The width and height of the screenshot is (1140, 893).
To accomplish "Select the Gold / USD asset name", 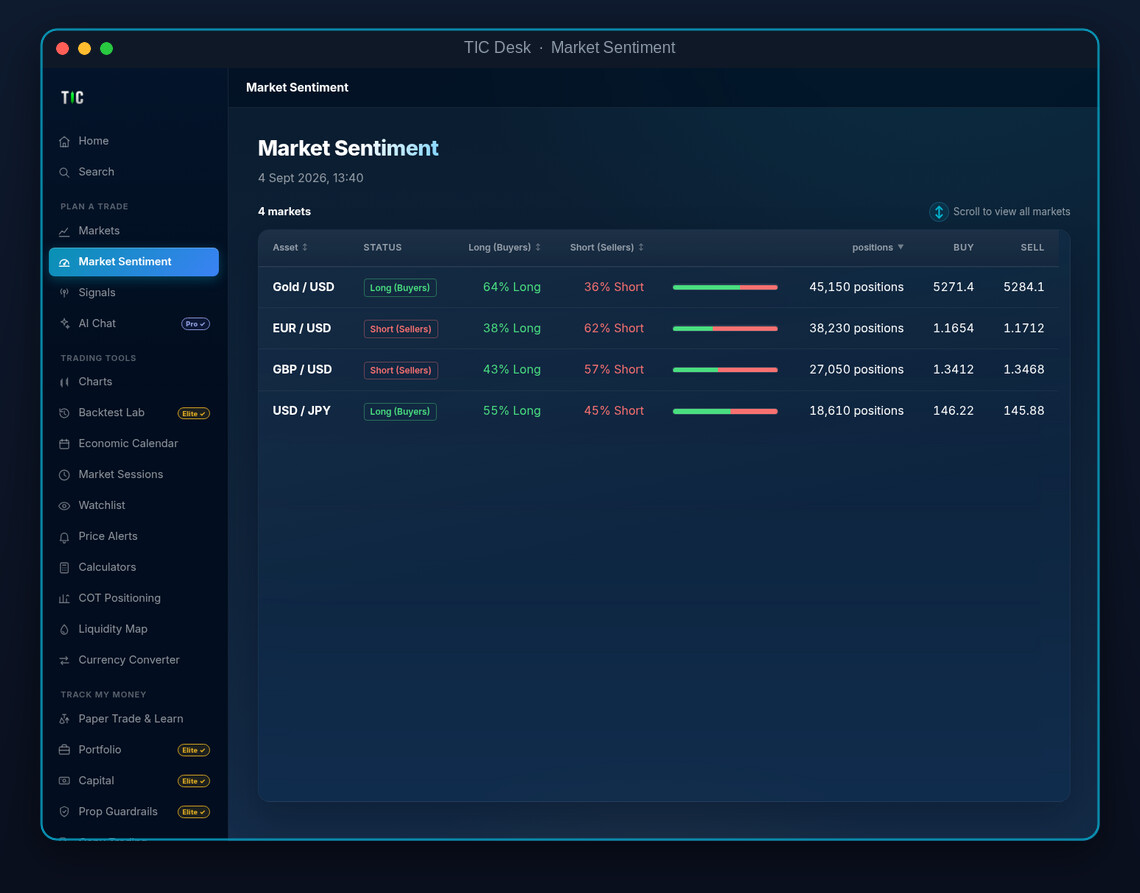I will click(303, 287).
